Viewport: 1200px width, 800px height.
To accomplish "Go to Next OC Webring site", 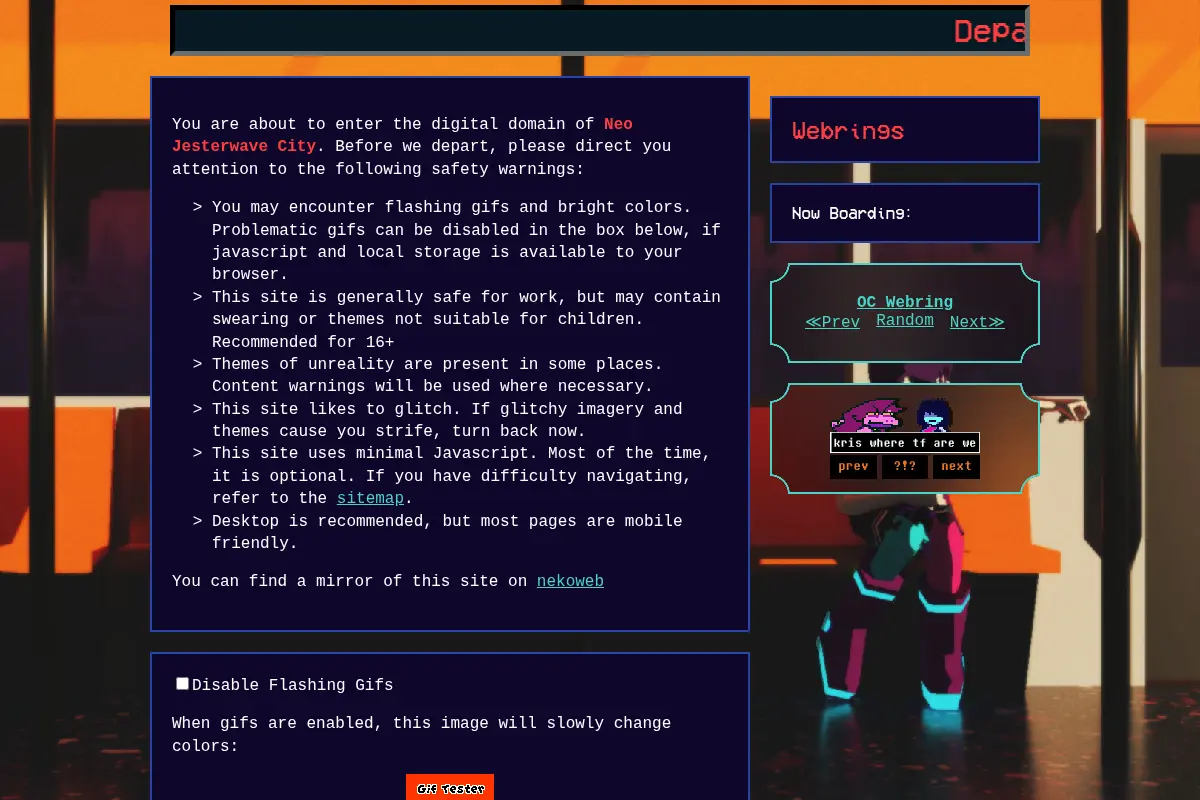I will pos(977,322).
